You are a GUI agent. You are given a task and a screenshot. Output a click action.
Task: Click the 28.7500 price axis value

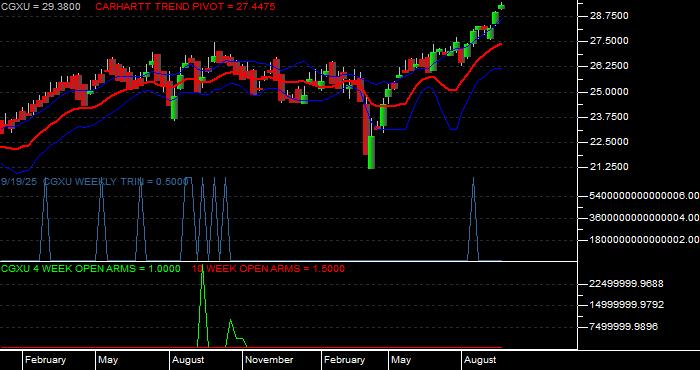pos(608,16)
